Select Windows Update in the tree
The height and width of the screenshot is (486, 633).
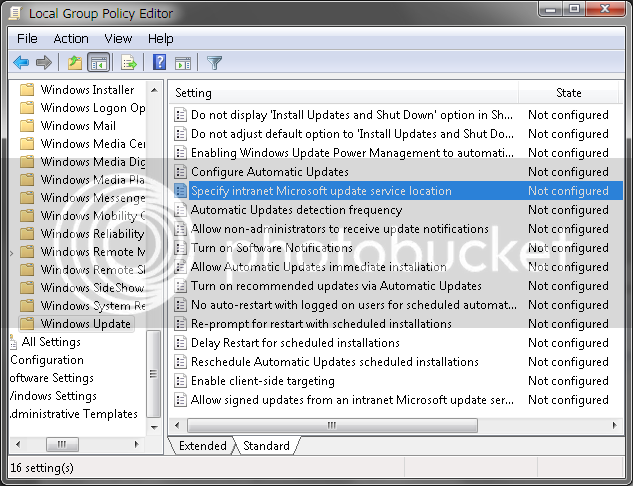click(77, 324)
